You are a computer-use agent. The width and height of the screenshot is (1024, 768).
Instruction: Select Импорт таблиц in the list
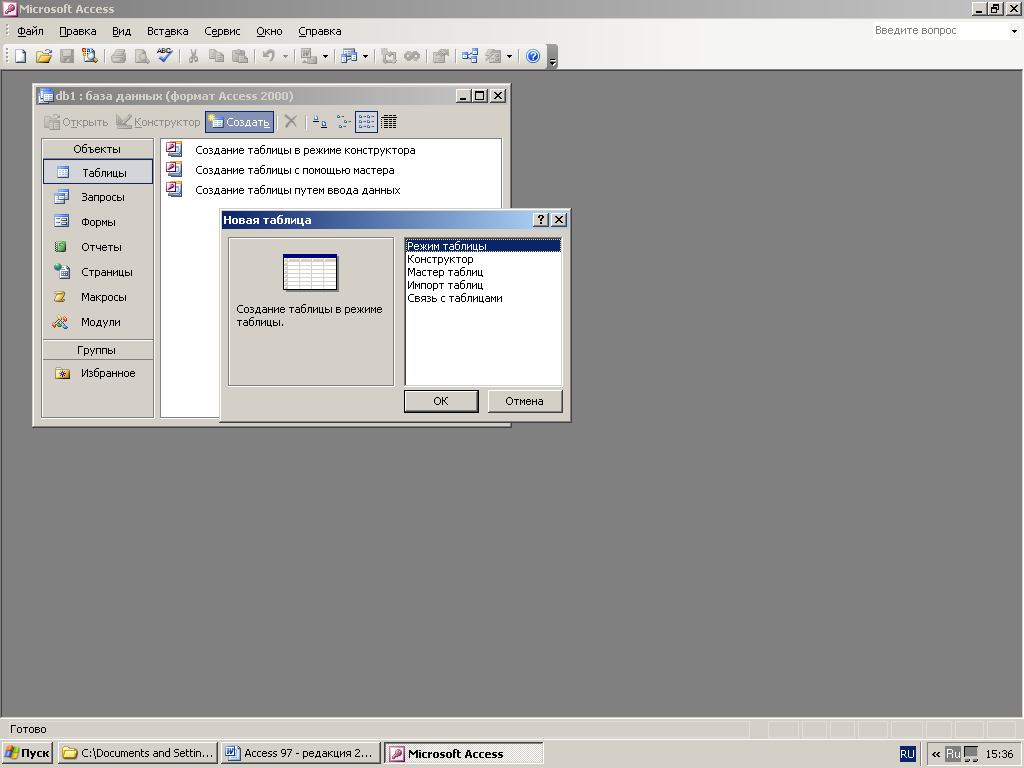[x=483, y=285]
